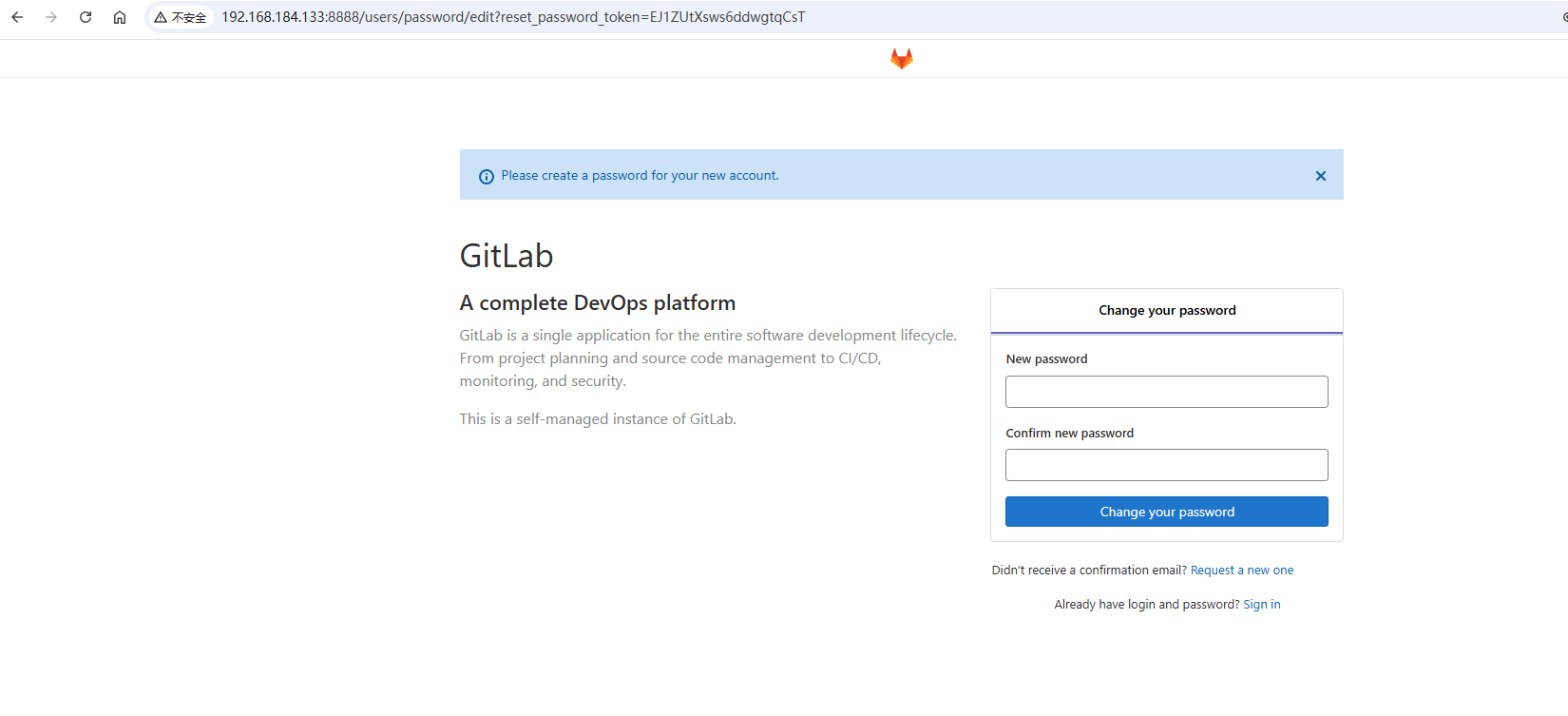Follow the Sign in link
This screenshot has width=1568, height=716.
coord(1262,605)
